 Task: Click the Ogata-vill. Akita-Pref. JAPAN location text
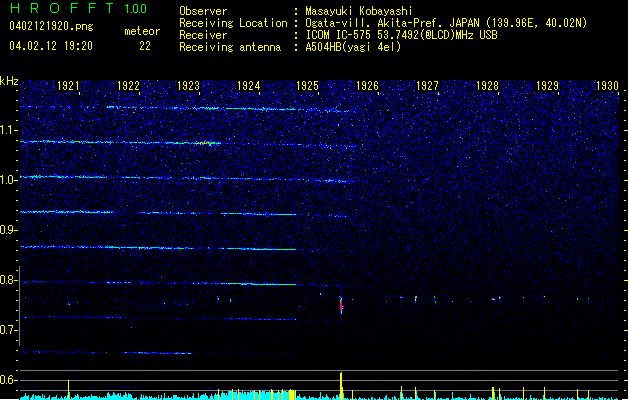pyautogui.click(x=446, y=23)
